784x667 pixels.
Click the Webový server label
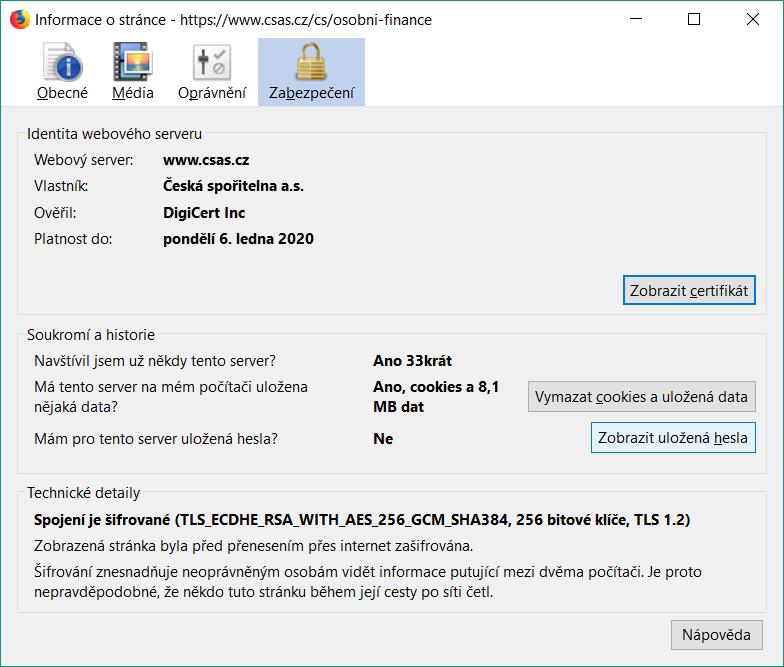click(x=84, y=160)
